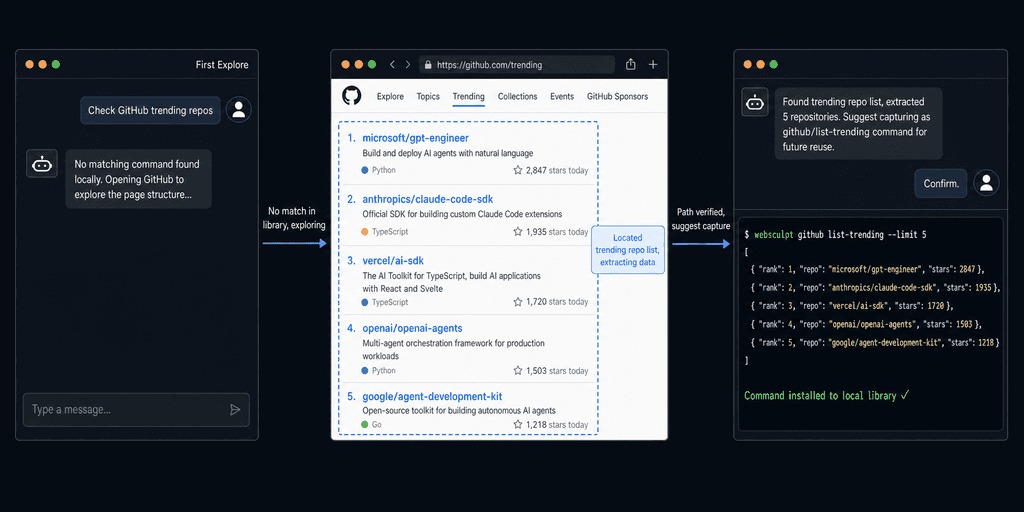
Task: Click the 1,218 stars today count
Action: 556,424
